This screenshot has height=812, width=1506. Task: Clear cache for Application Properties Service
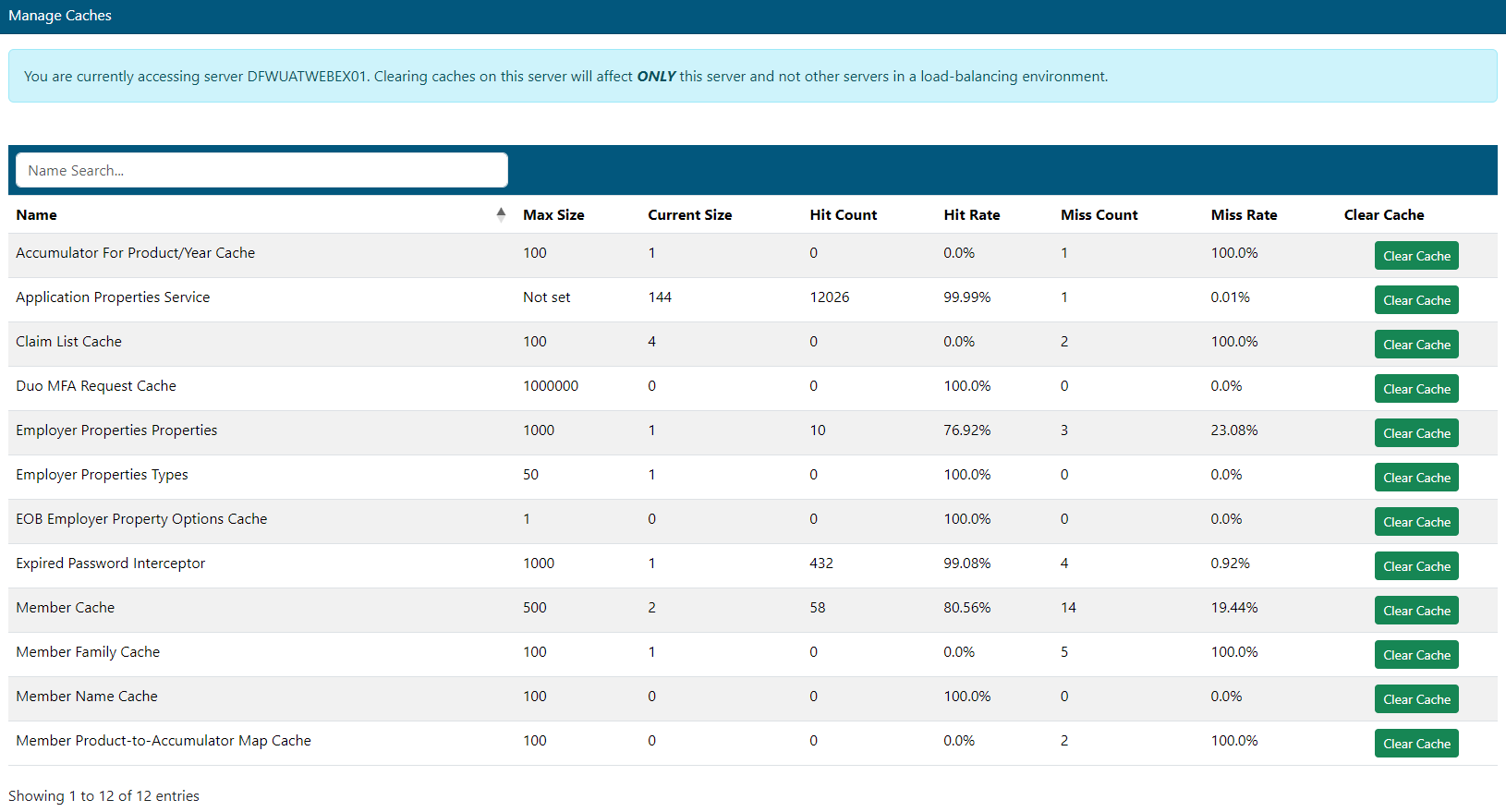(x=1415, y=300)
